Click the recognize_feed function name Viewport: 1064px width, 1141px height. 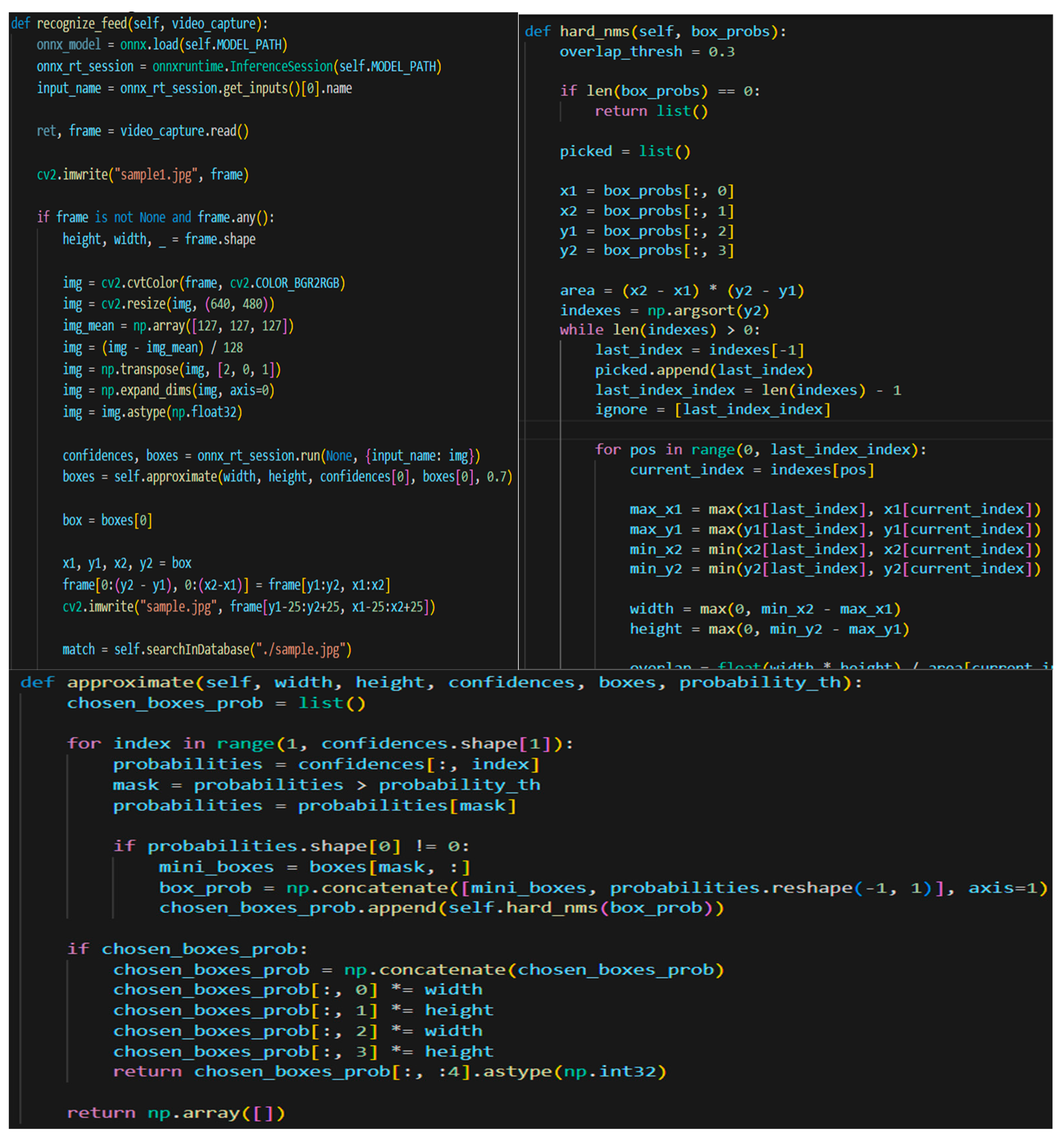click(x=82, y=24)
